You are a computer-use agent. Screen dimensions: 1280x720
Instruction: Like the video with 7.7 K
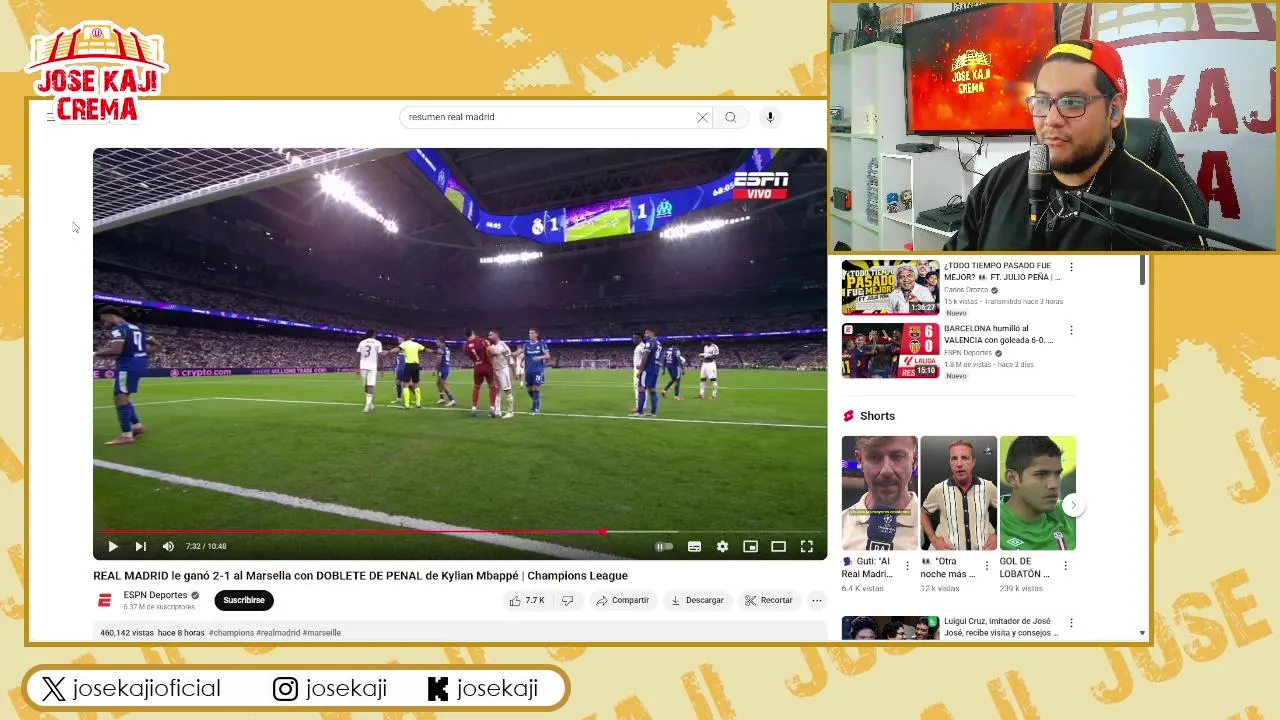527,600
